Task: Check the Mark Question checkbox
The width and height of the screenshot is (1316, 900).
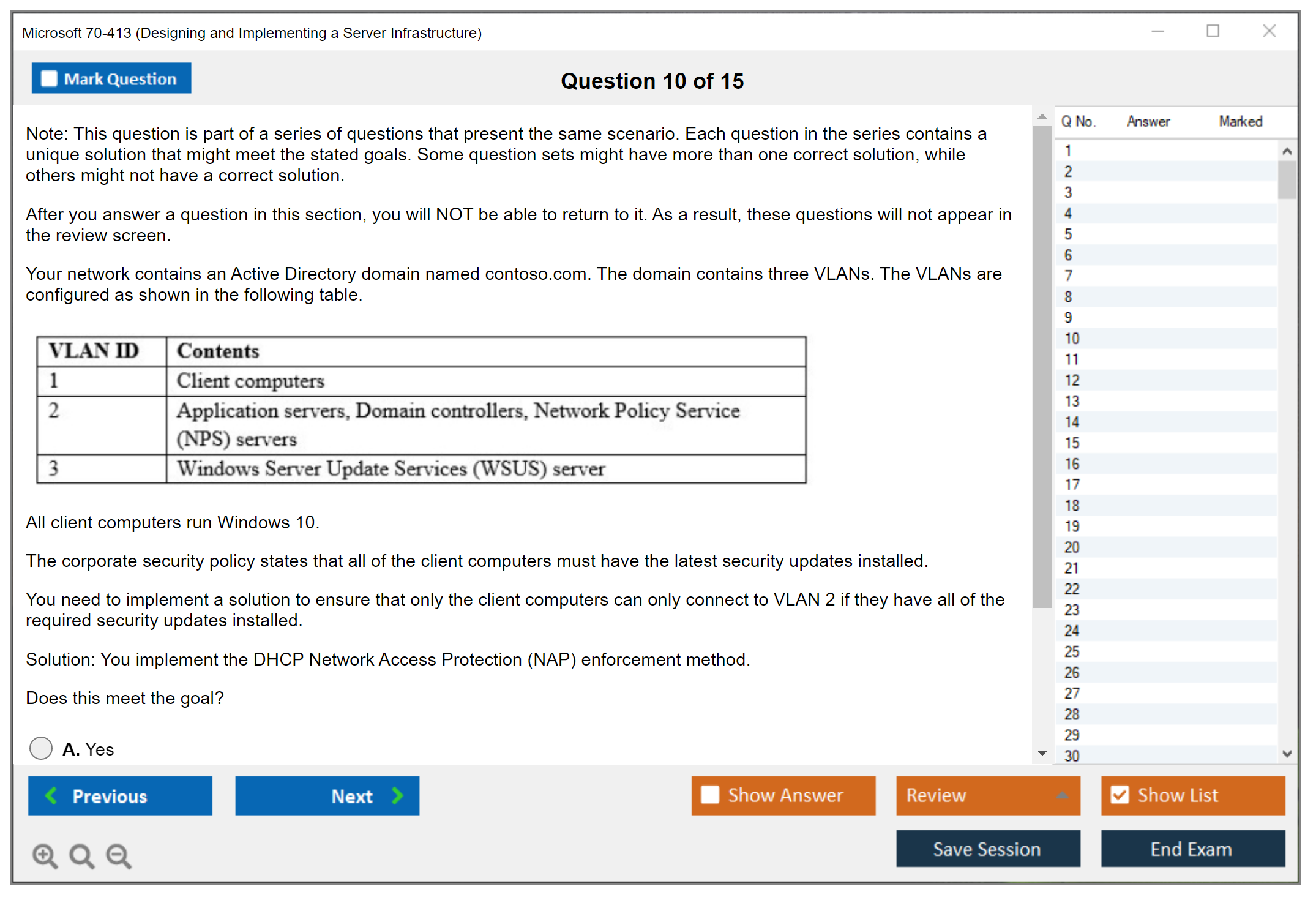Action: [x=48, y=78]
